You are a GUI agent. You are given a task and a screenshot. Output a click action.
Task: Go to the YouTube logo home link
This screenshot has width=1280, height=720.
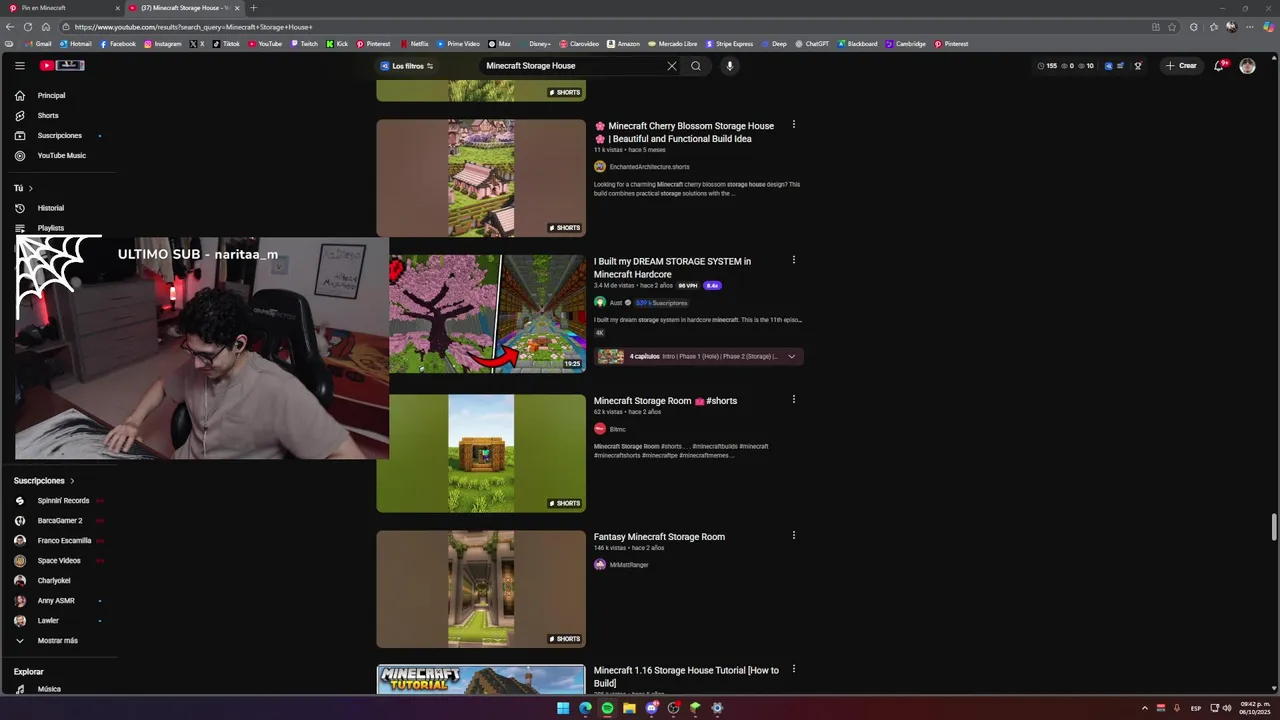[62, 66]
